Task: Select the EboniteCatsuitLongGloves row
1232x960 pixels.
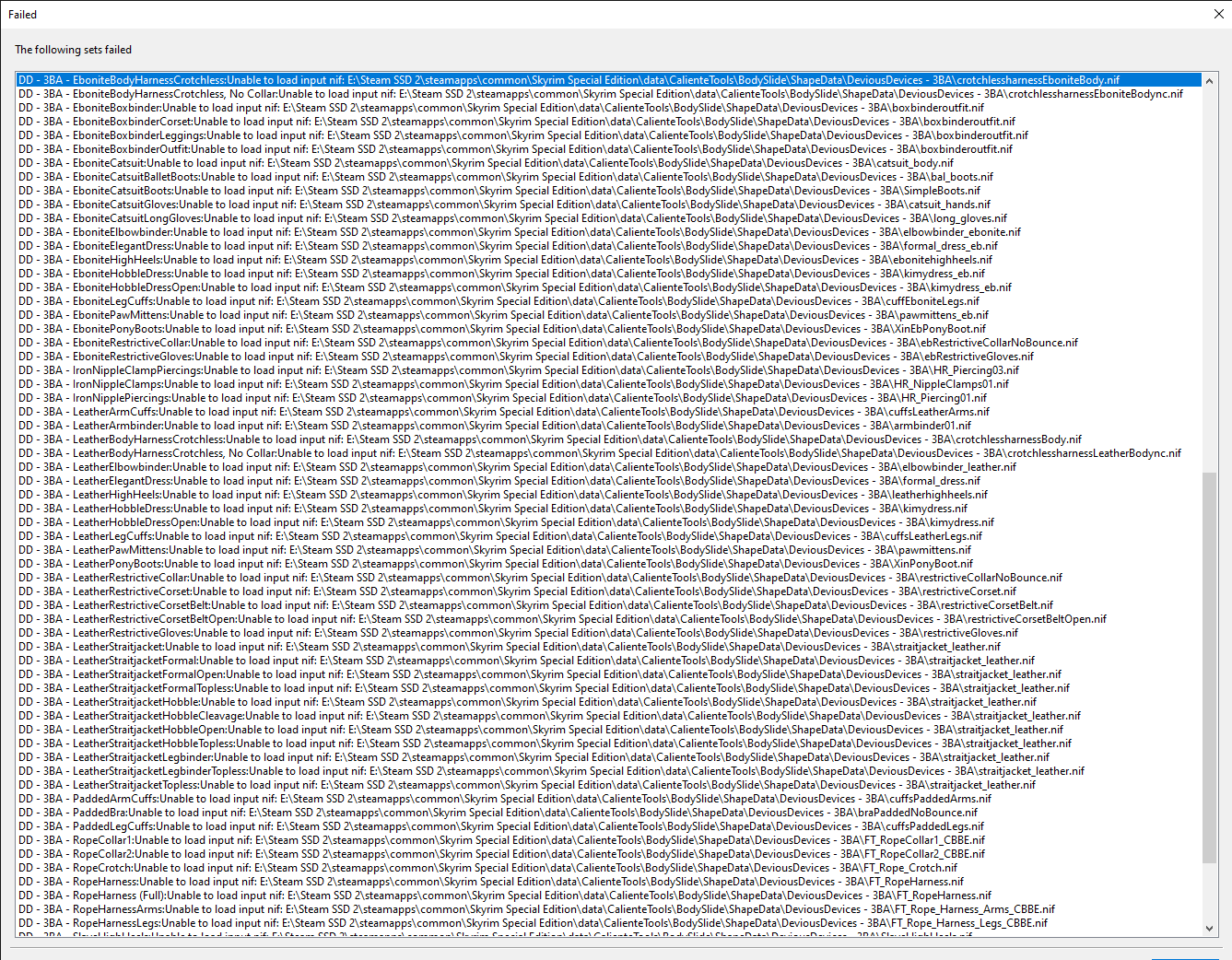Action: click(609, 218)
